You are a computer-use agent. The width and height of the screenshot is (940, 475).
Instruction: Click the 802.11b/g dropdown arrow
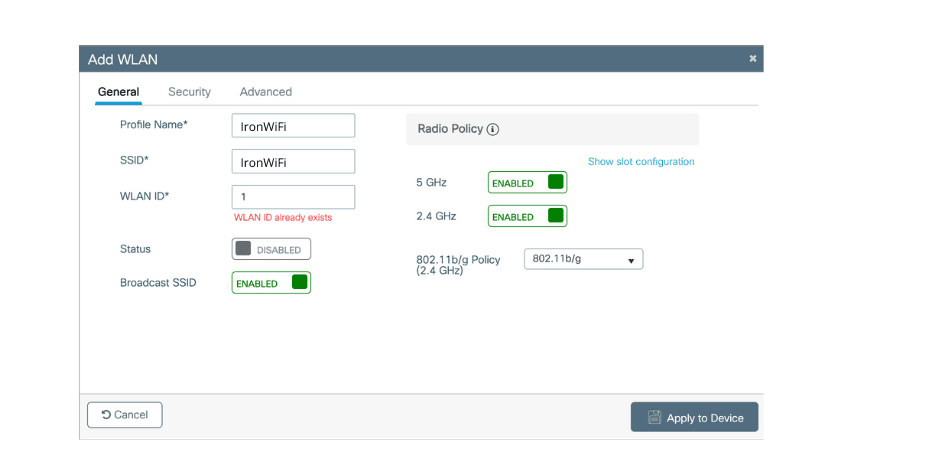click(x=631, y=260)
